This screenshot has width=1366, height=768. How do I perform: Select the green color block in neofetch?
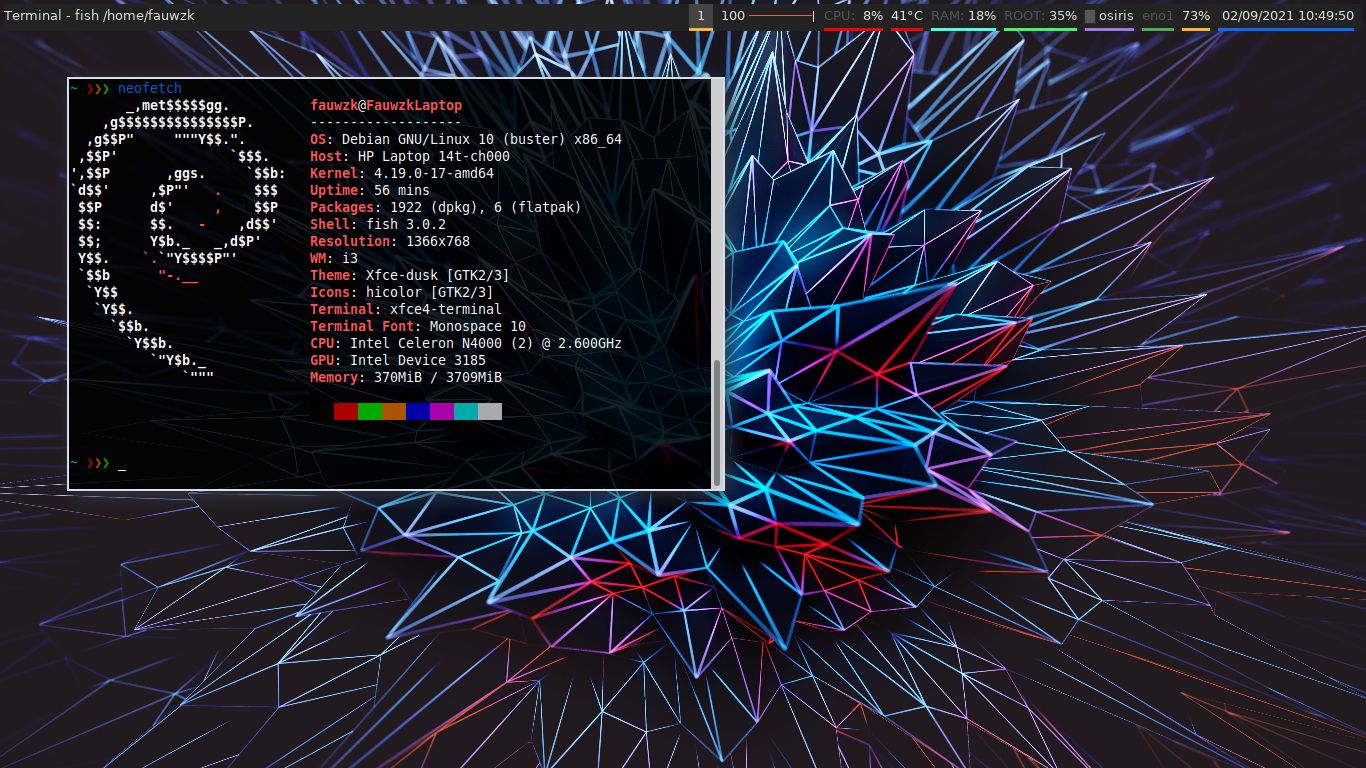pyautogui.click(x=370, y=411)
